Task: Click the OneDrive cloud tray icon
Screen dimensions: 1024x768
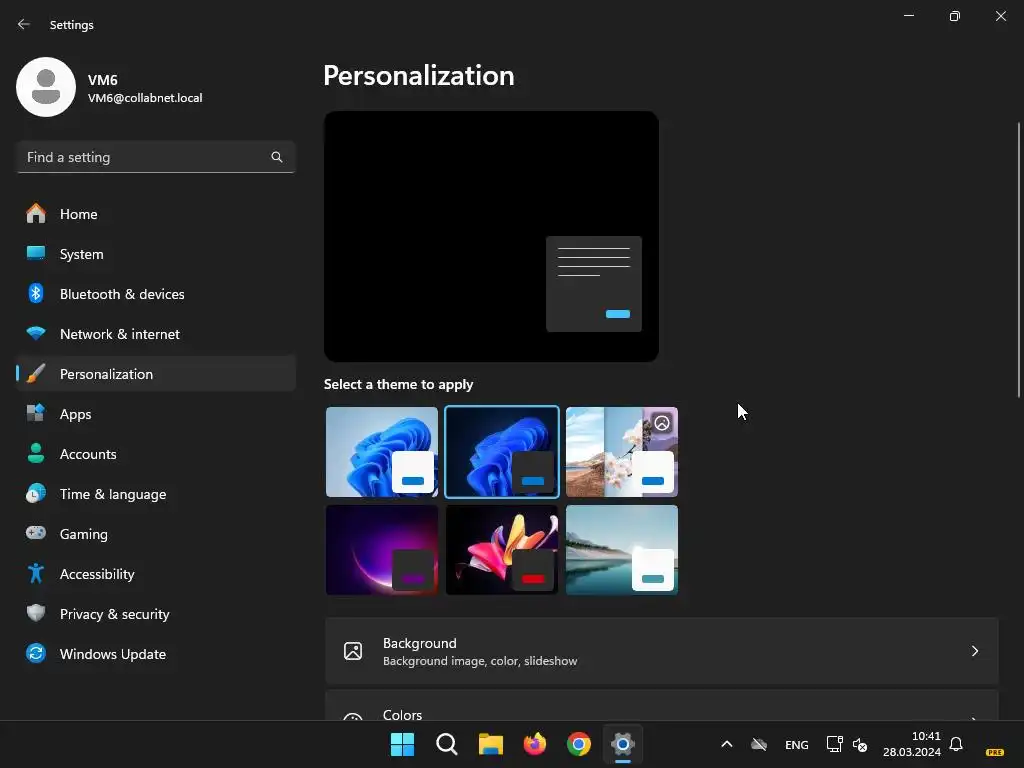Action: click(759, 744)
